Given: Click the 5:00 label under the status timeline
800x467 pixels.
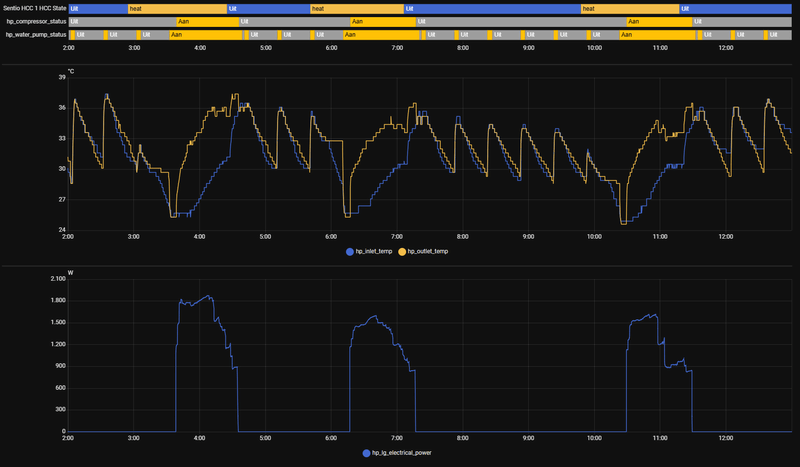Looking at the screenshot, I should tap(266, 48).
